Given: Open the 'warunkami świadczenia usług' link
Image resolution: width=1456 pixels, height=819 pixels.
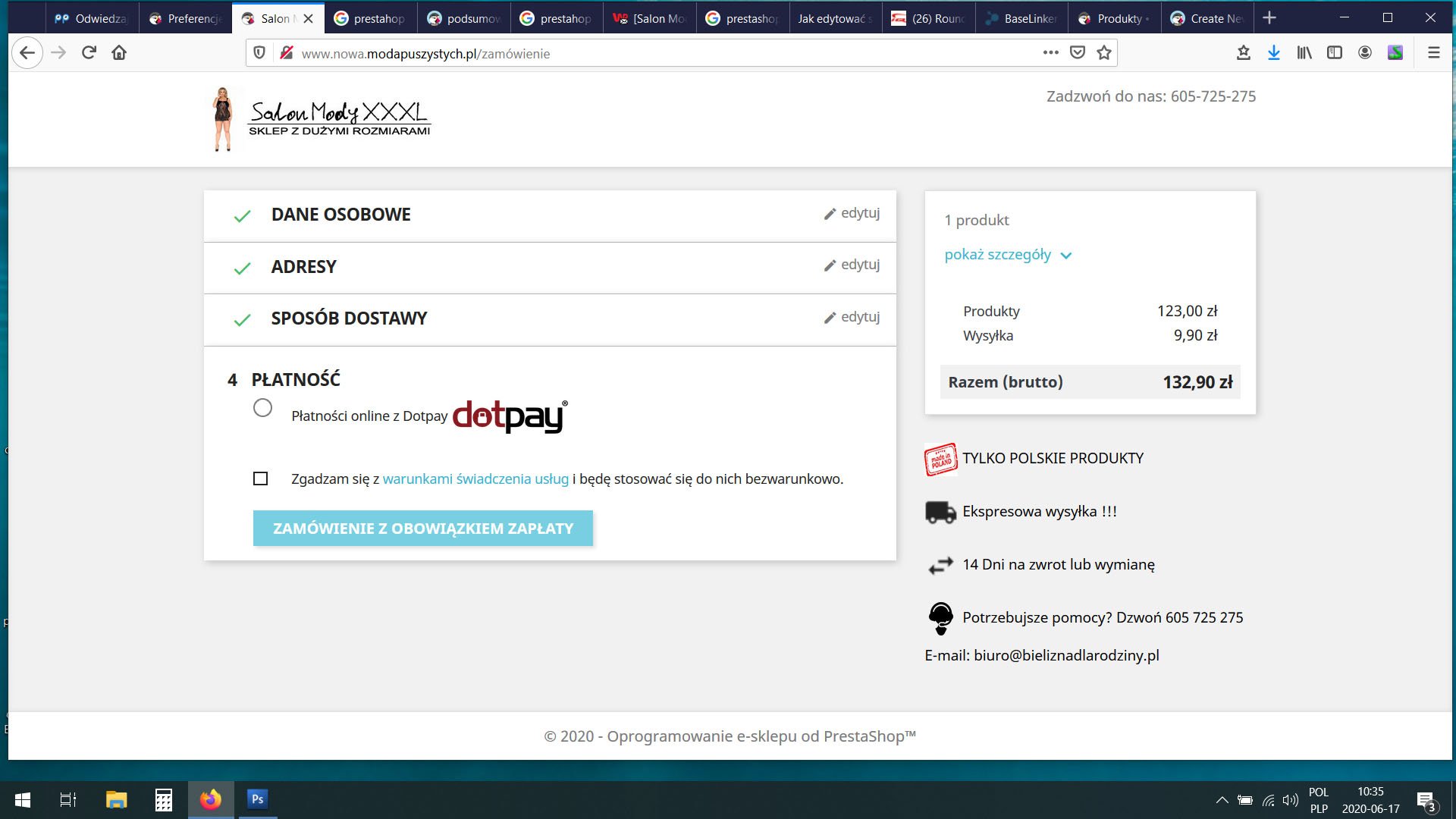Looking at the screenshot, I should click(x=475, y=479).
